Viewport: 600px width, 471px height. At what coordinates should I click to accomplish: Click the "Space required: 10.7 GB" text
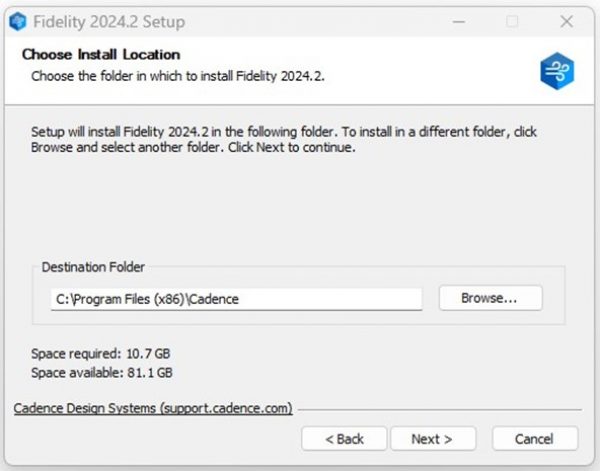click(100, 354)
